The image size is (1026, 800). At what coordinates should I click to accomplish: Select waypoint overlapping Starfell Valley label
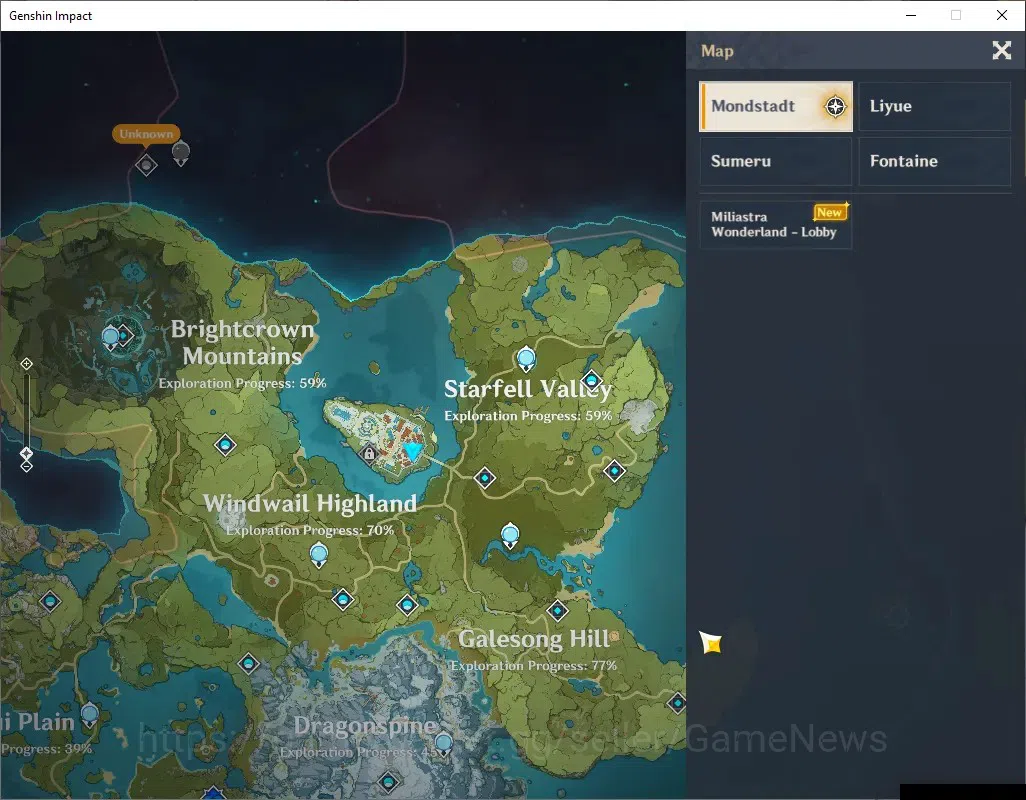coord(592,380)
